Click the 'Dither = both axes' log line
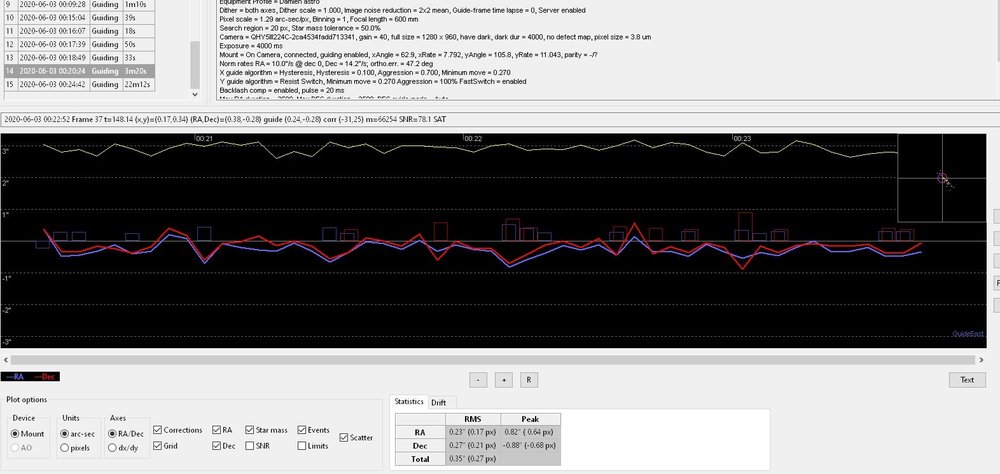 [402, 10]
